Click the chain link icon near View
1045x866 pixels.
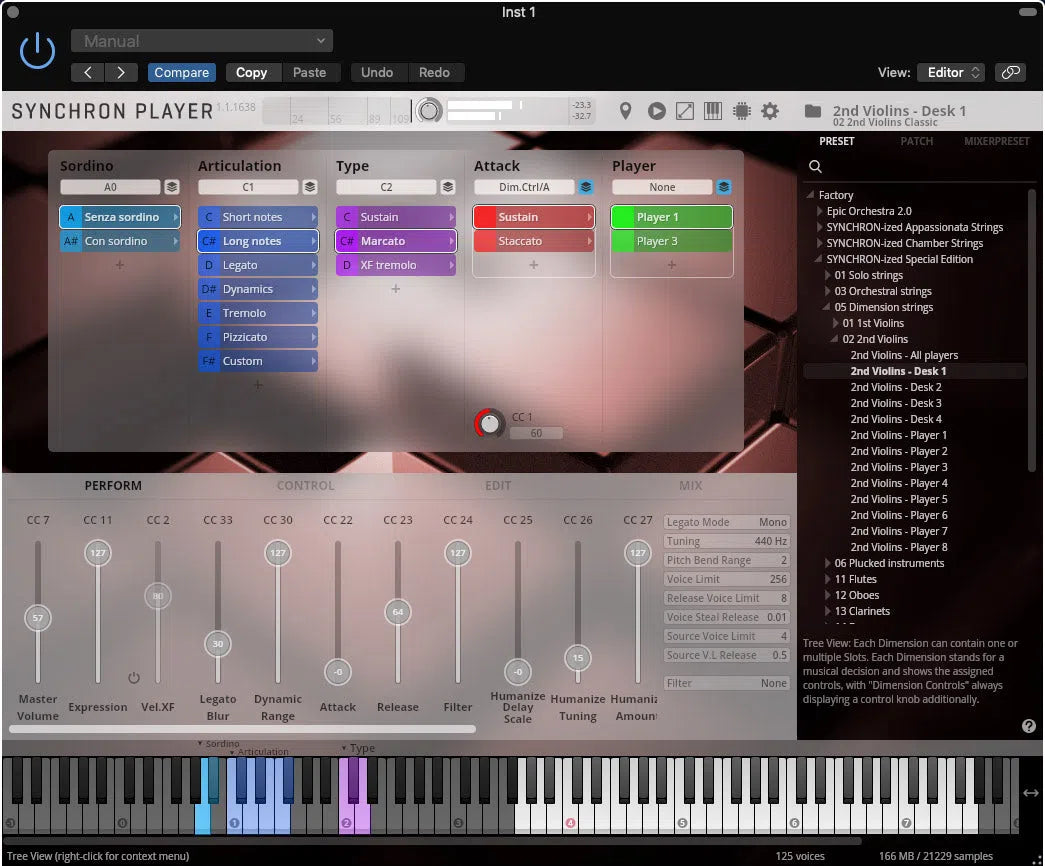(1011, 72)
